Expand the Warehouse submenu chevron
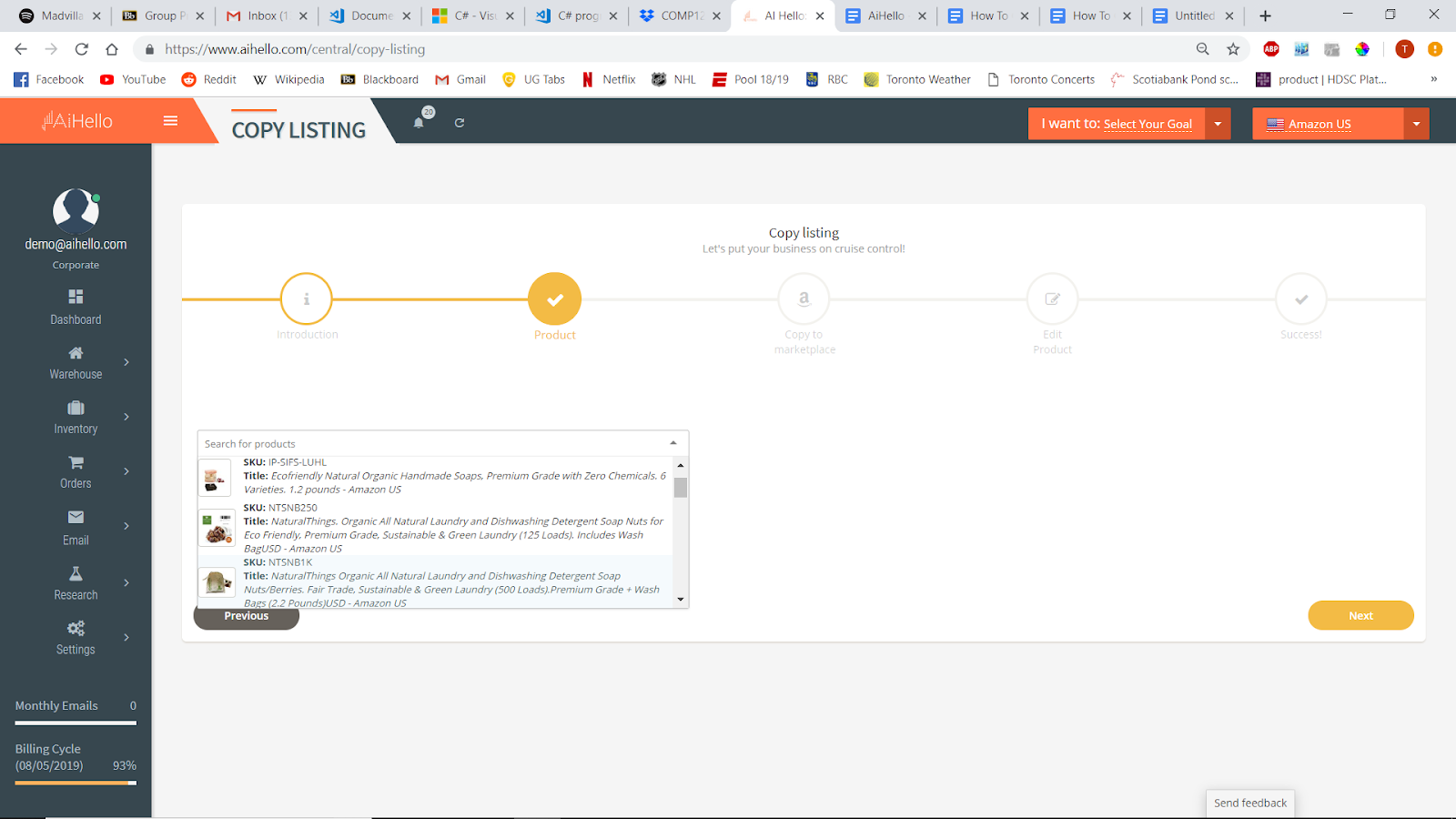1456x819 pixels. click(126, 362)
